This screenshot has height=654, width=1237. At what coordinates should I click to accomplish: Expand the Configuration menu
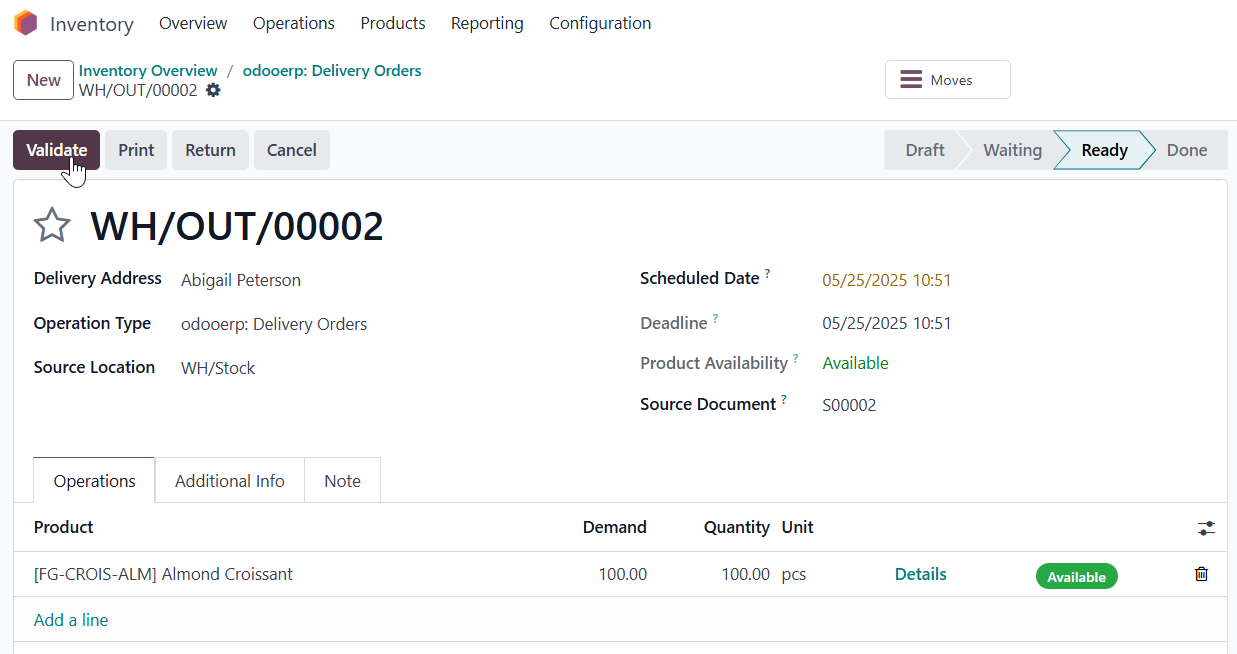[x=600, y=23]
